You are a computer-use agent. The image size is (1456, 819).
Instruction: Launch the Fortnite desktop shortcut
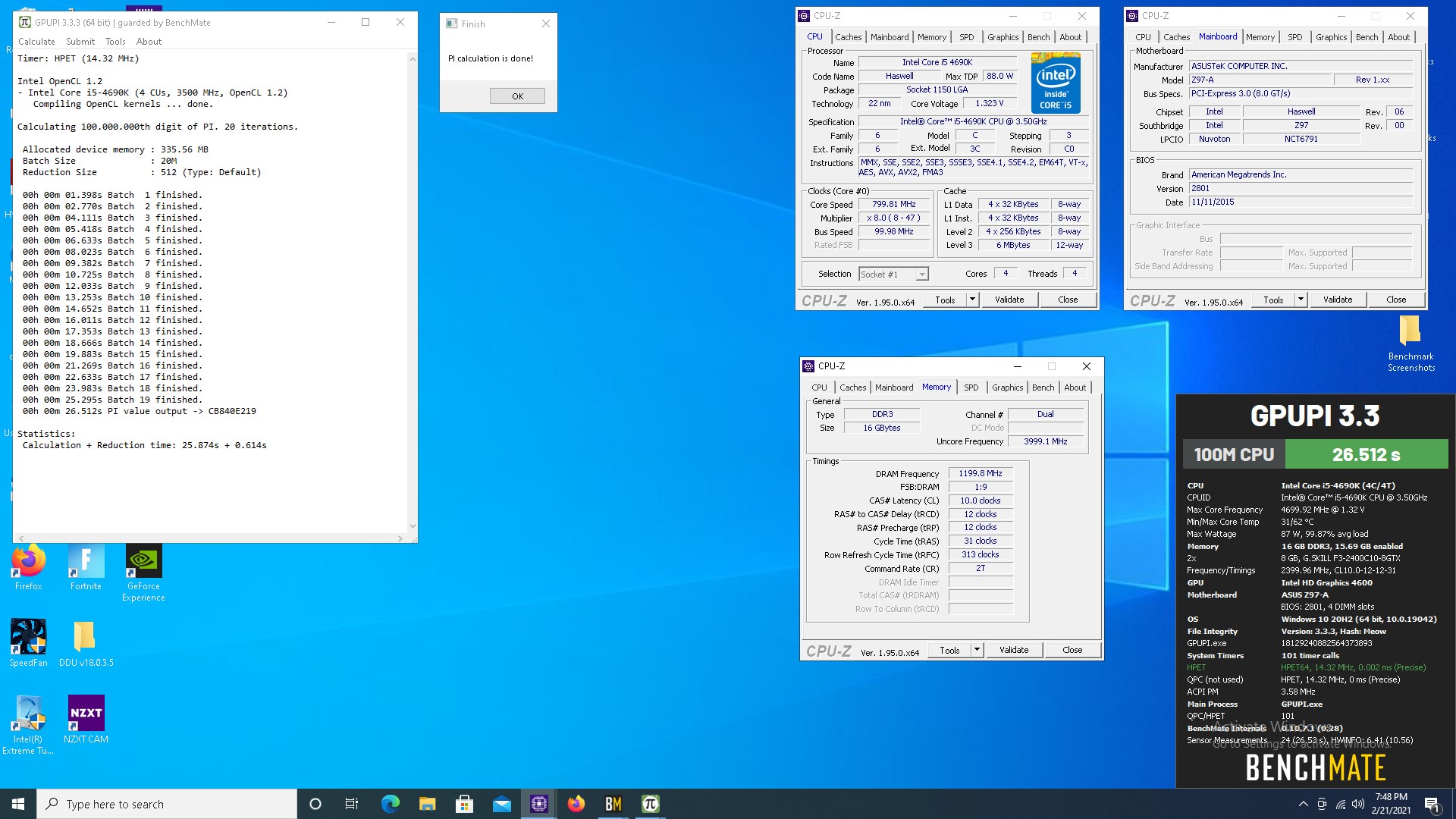click(86, 568)
